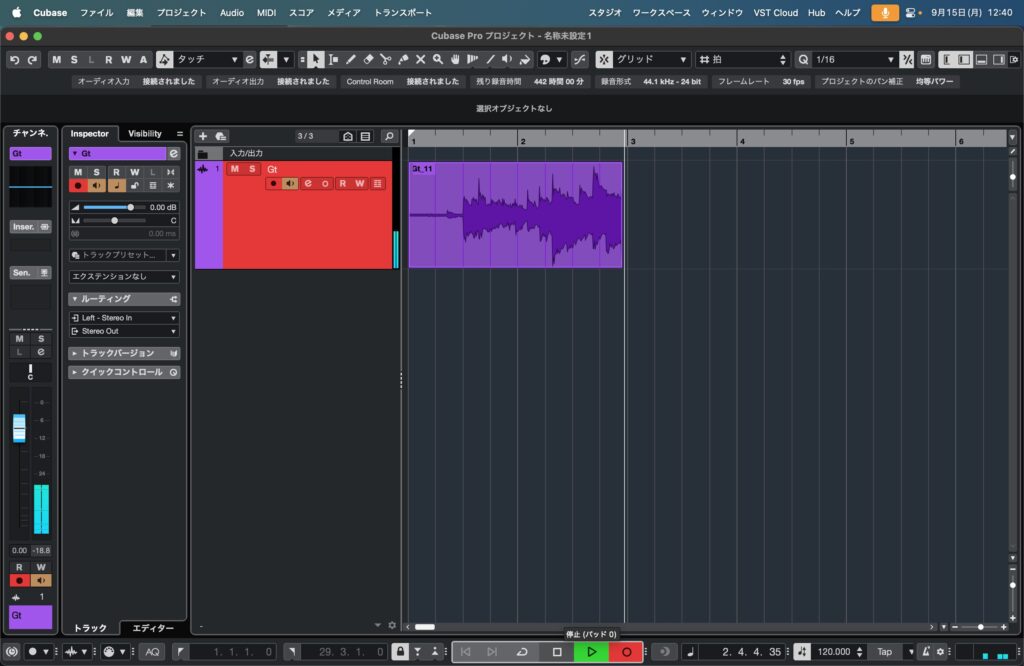Collapse the ルーティング section in Inspector

tap(74, 299)
